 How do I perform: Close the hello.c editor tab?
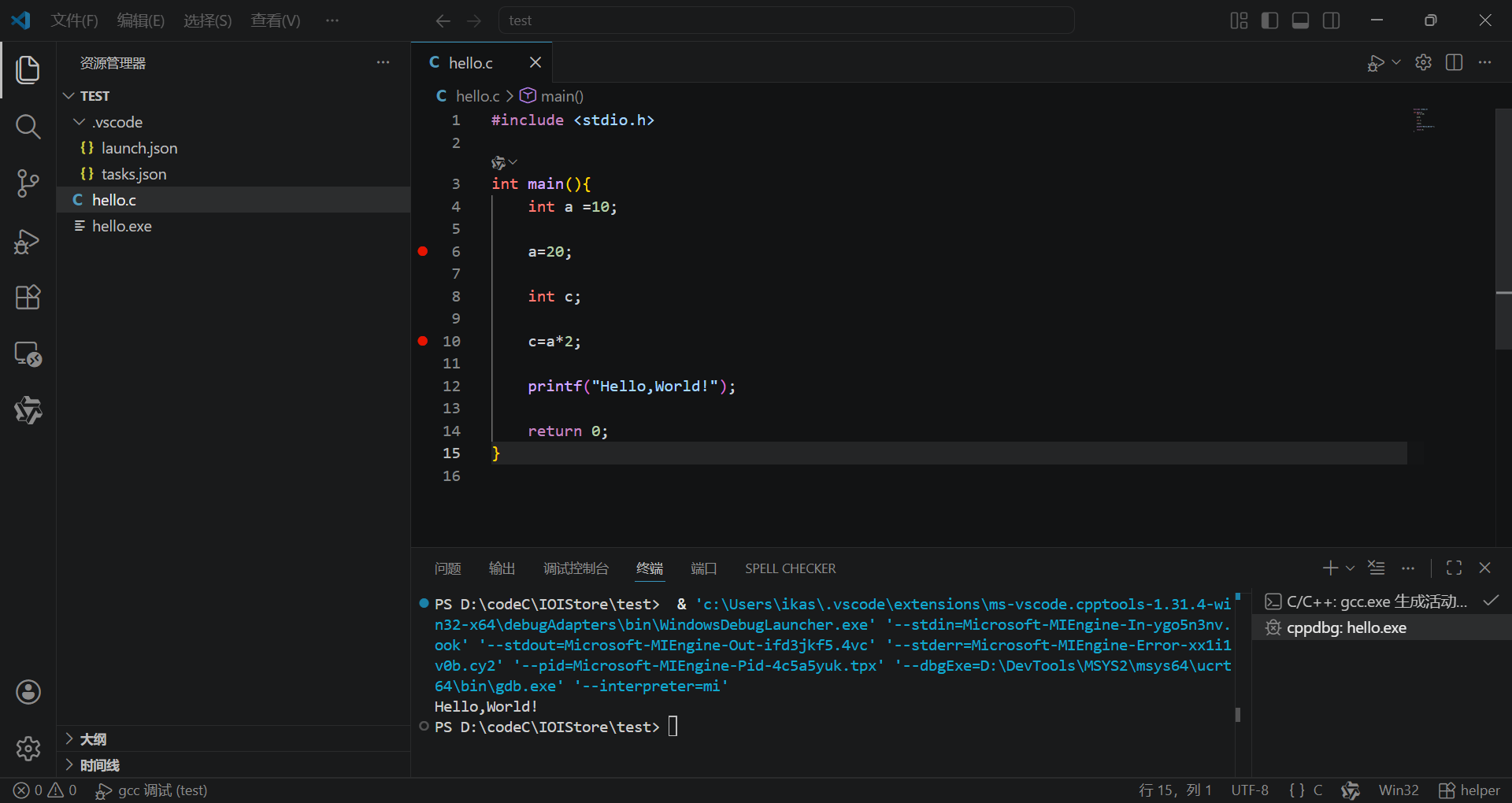535,62
